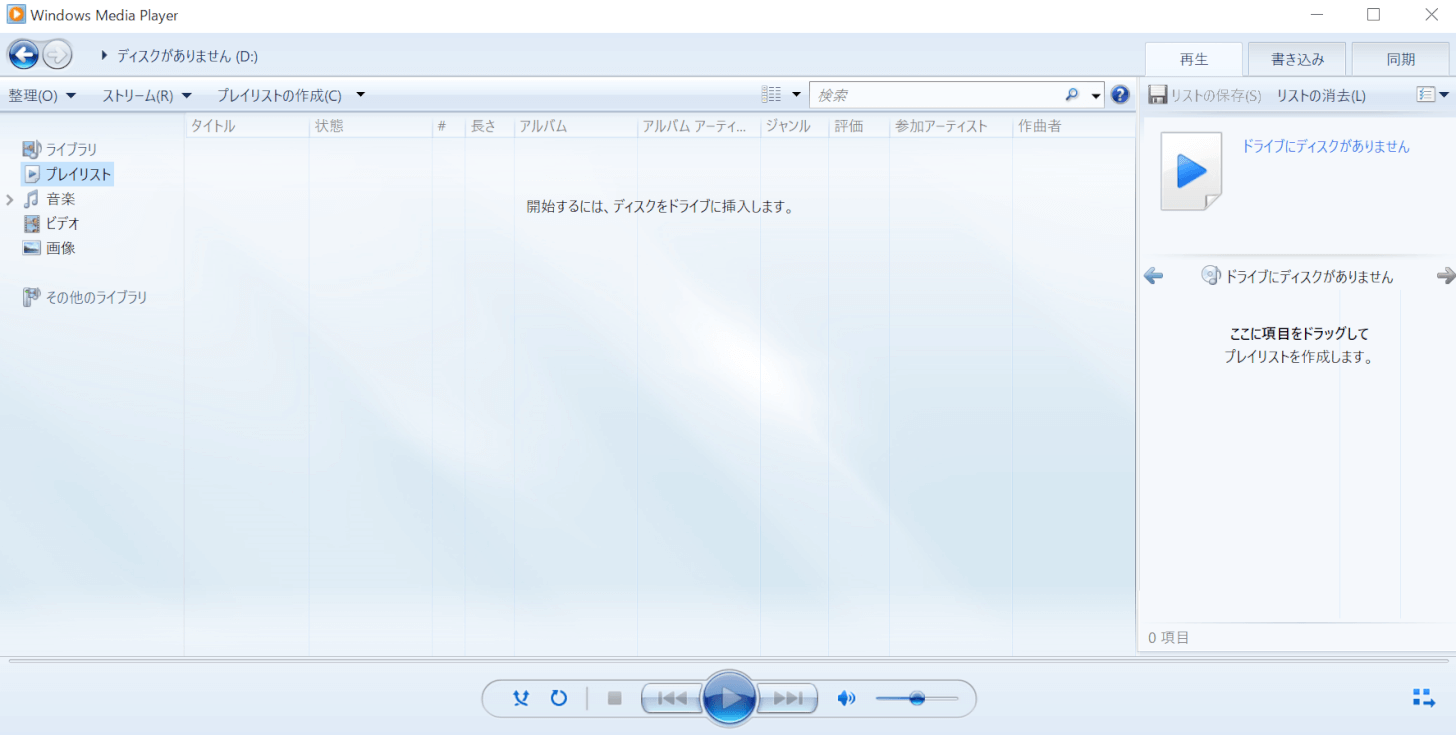The width and height of the screenshot is (1456, 735).
Task: Click the next playlist gray right arrow
Action: tap(1446, 276)
